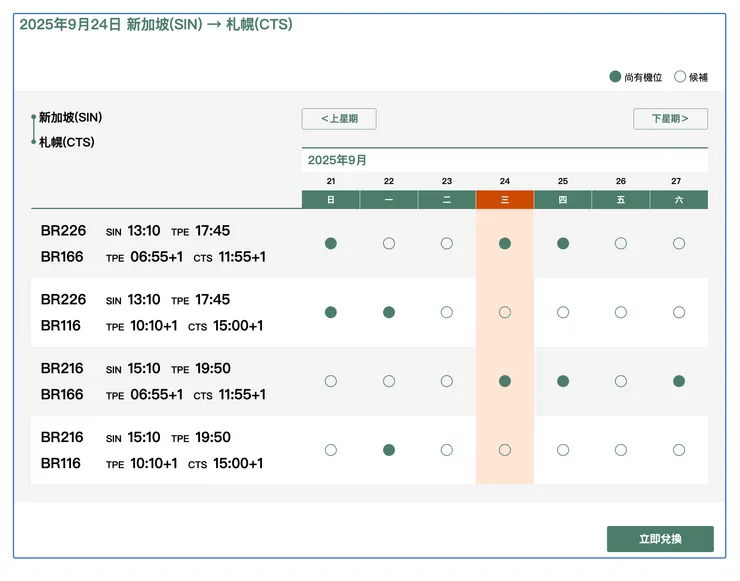Select BR226/BR166 seat on Thursday 25
The height and width of the screenshot is (581, 740).
[x=563, y=243]
